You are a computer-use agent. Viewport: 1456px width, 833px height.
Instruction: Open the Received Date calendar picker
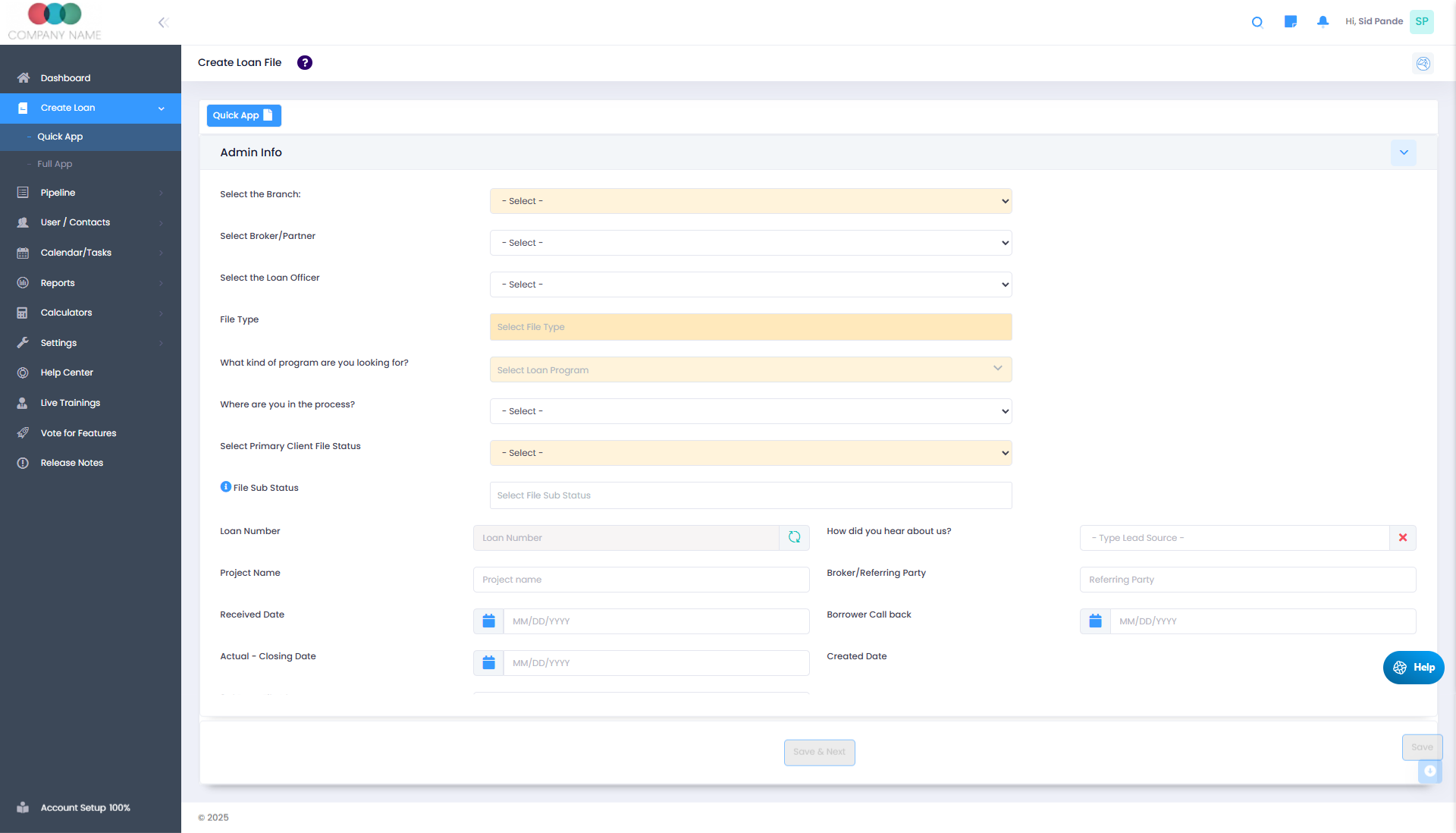(x=488, y=621)
